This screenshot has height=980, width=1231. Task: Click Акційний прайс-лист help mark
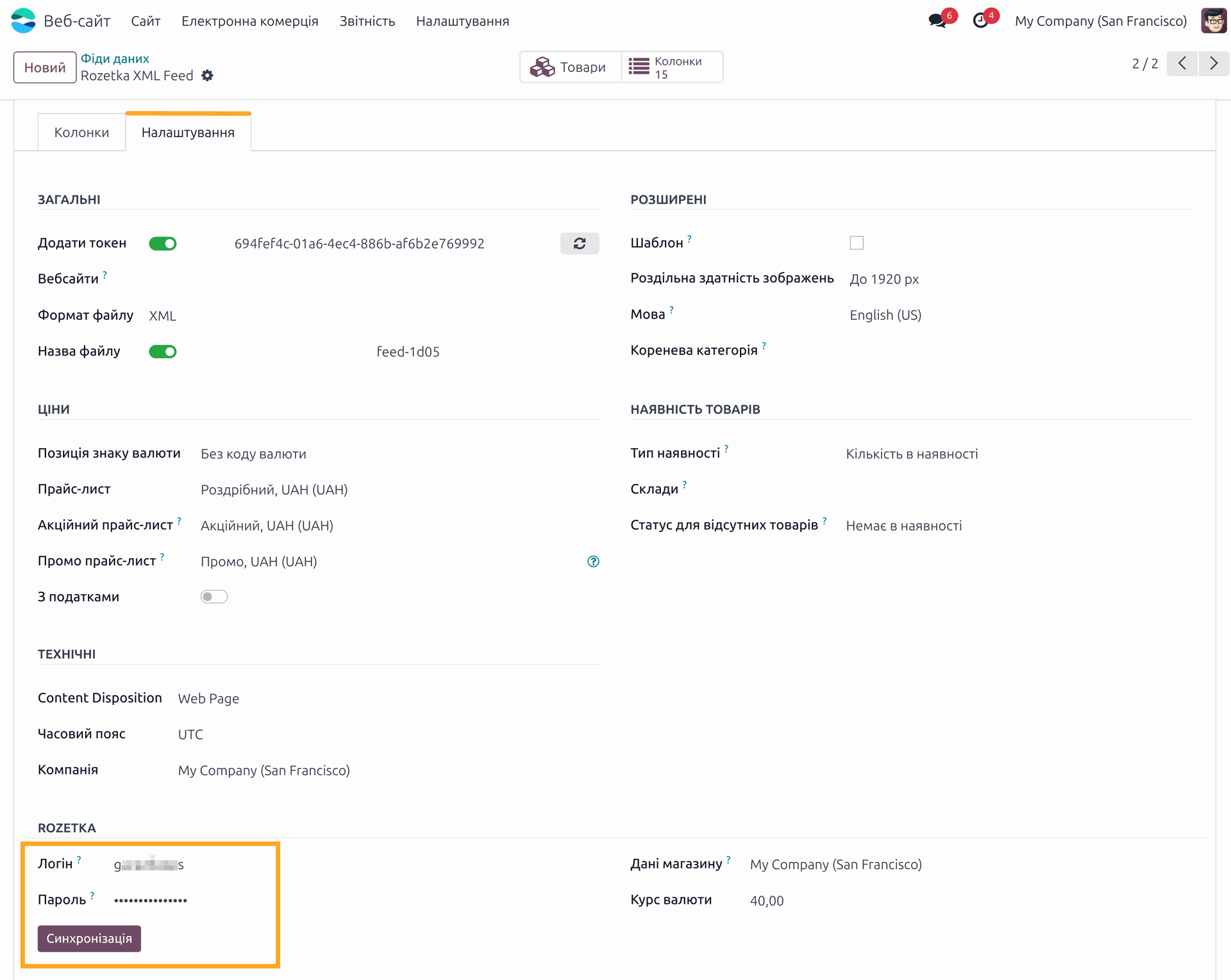[179, 520]
